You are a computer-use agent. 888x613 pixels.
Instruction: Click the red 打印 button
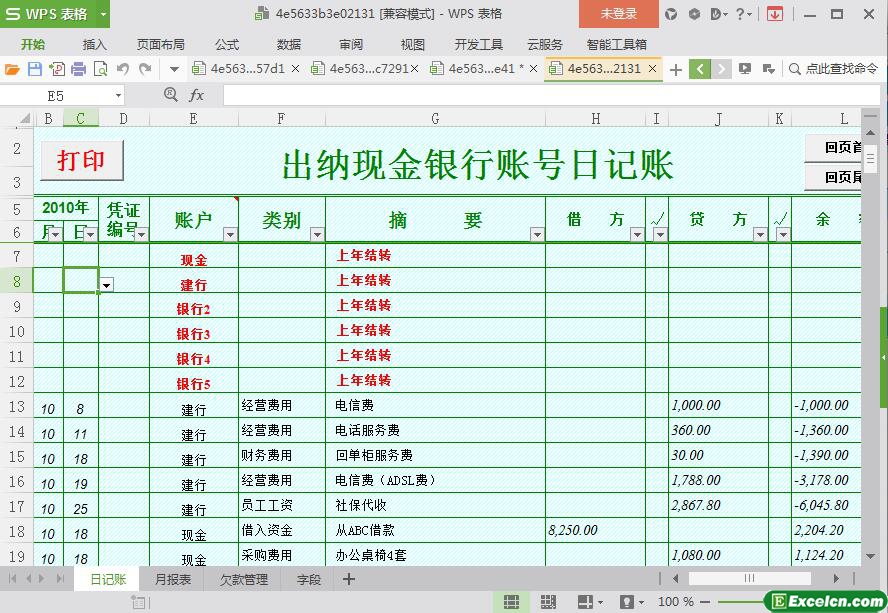(x=81, y=161)
